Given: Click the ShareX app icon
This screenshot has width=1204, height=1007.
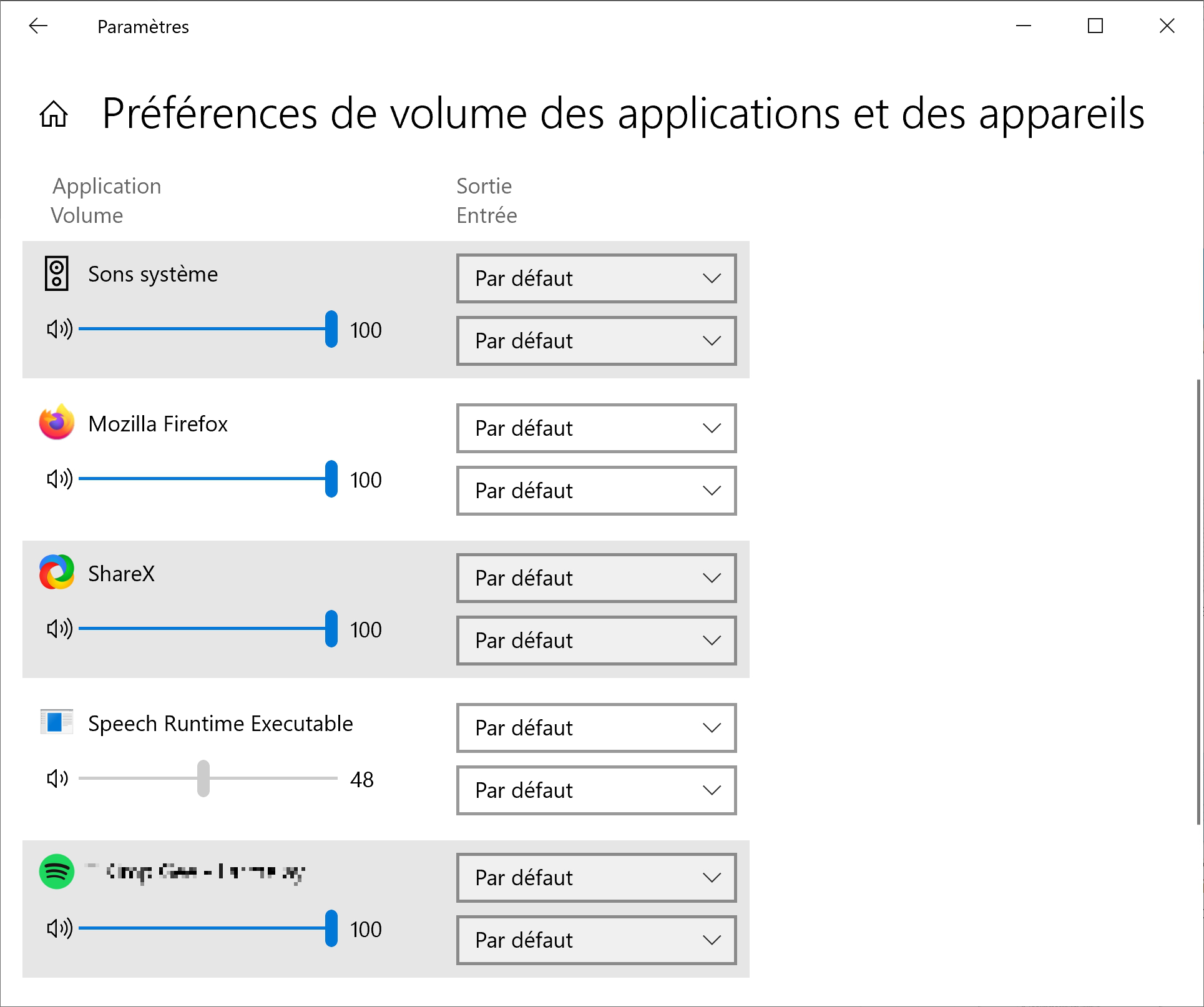Looking at the screenshot, I should (57, 572).
